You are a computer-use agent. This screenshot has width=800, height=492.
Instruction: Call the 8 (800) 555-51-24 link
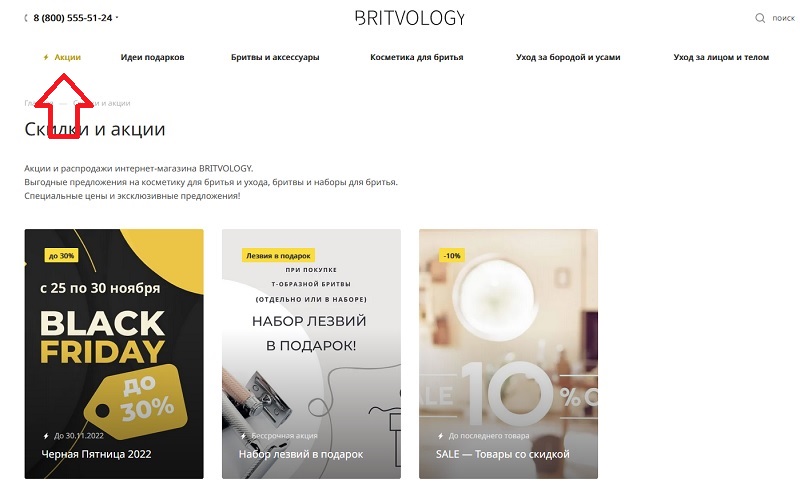click(72, 18)
